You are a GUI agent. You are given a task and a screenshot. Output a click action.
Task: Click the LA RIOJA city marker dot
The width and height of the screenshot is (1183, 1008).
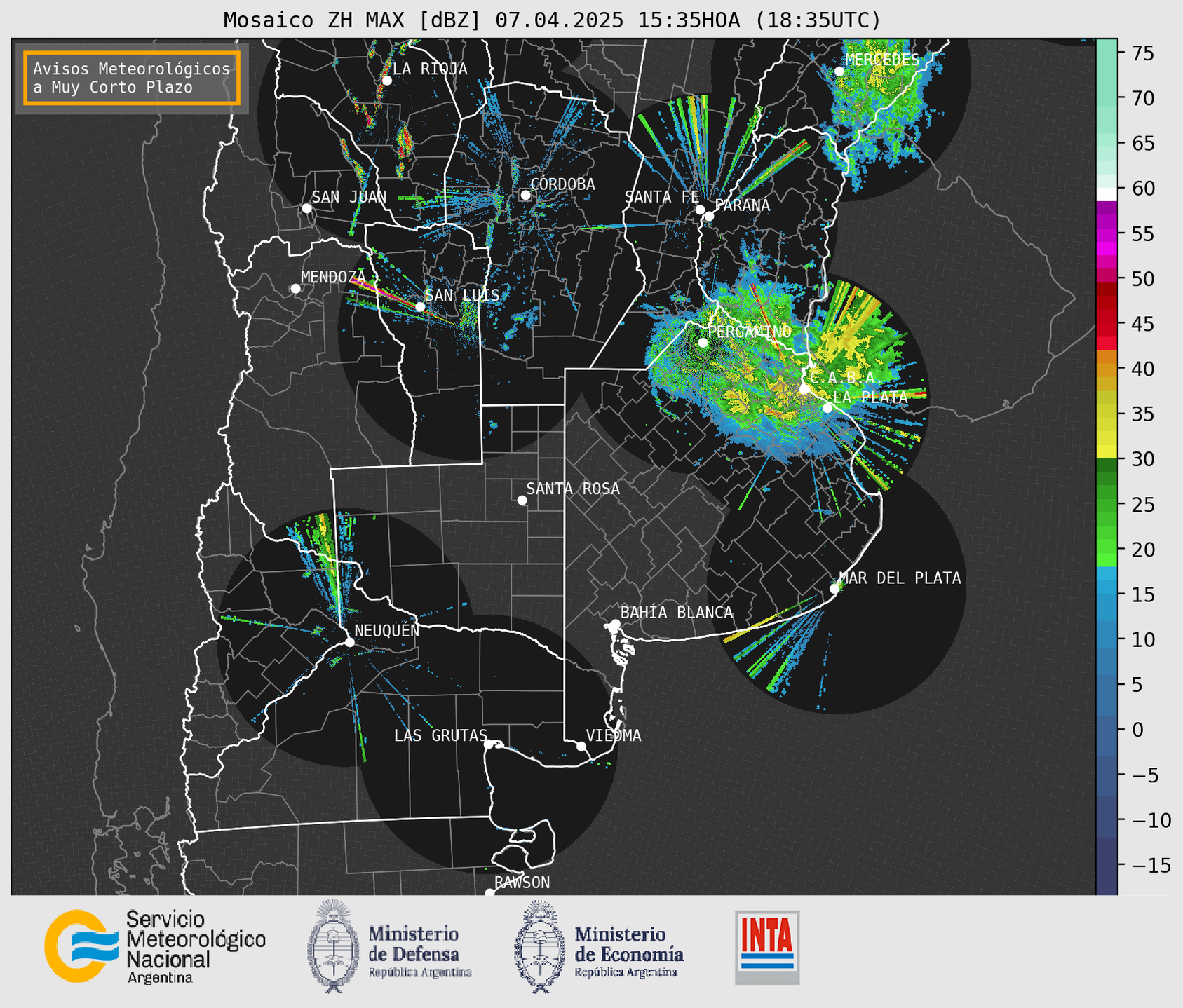click(x=386, y=81)
